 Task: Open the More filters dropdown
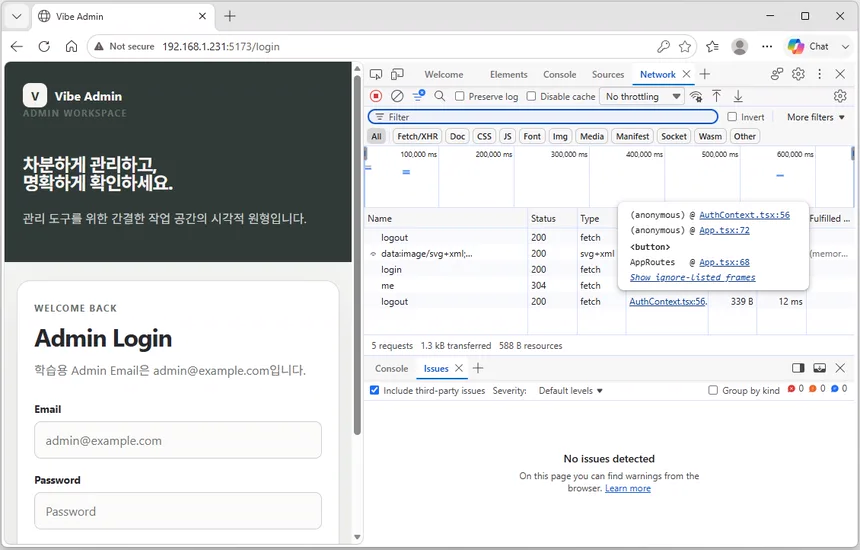816,117
